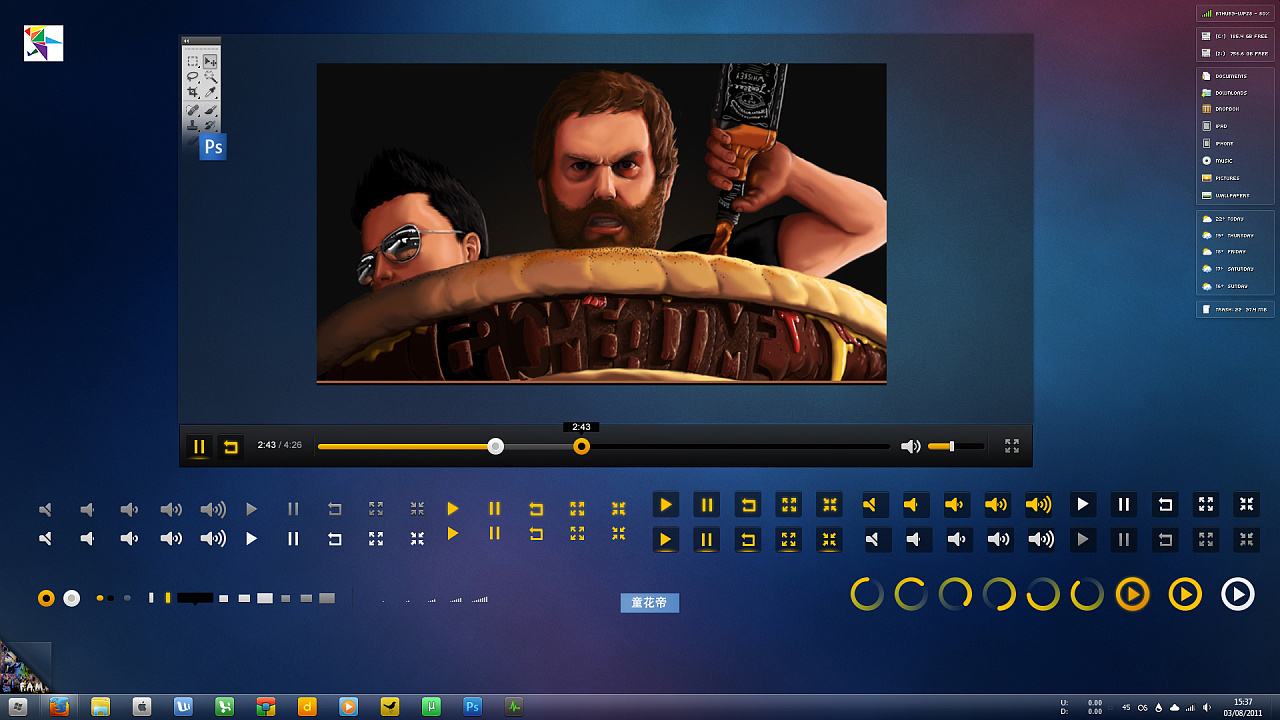Click the 童花帝 button
Viewport: 1280px width, 720px height.
pyautogui.click(x=649, y=603)
